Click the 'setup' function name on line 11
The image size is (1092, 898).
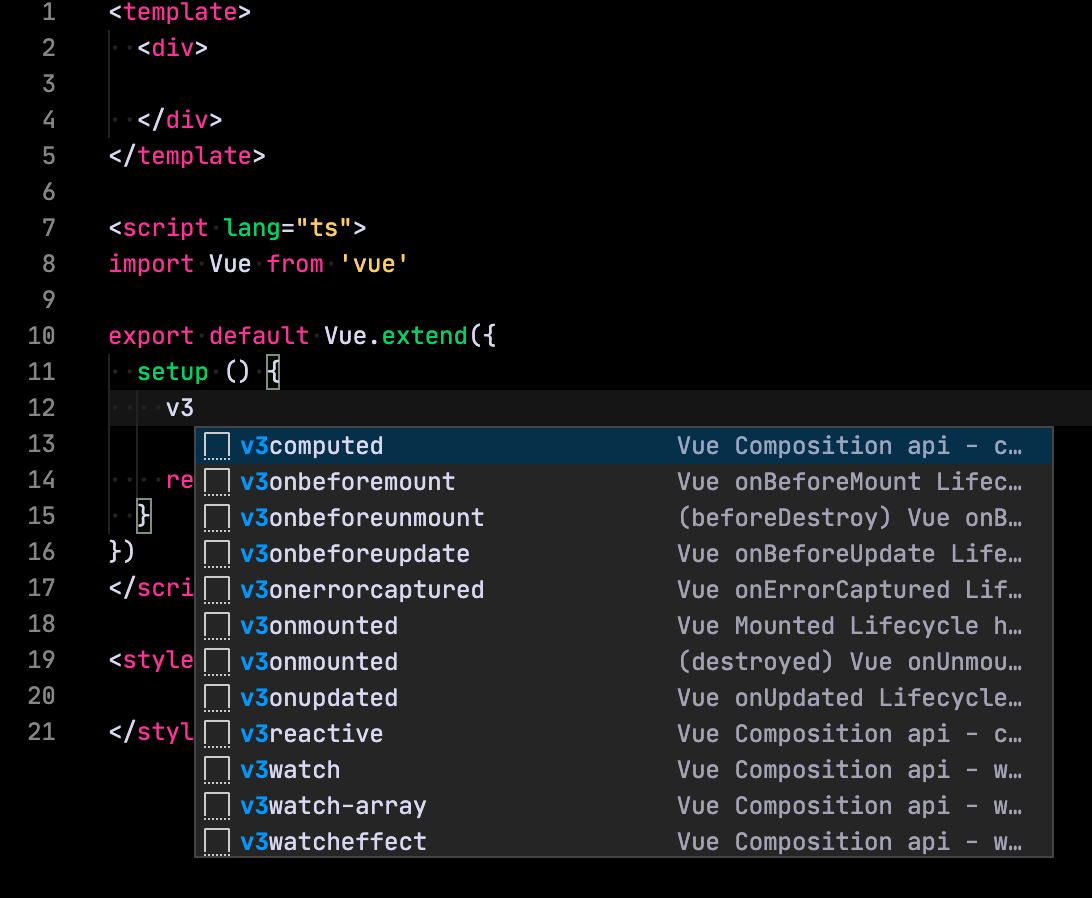click(x=173, y=372)
